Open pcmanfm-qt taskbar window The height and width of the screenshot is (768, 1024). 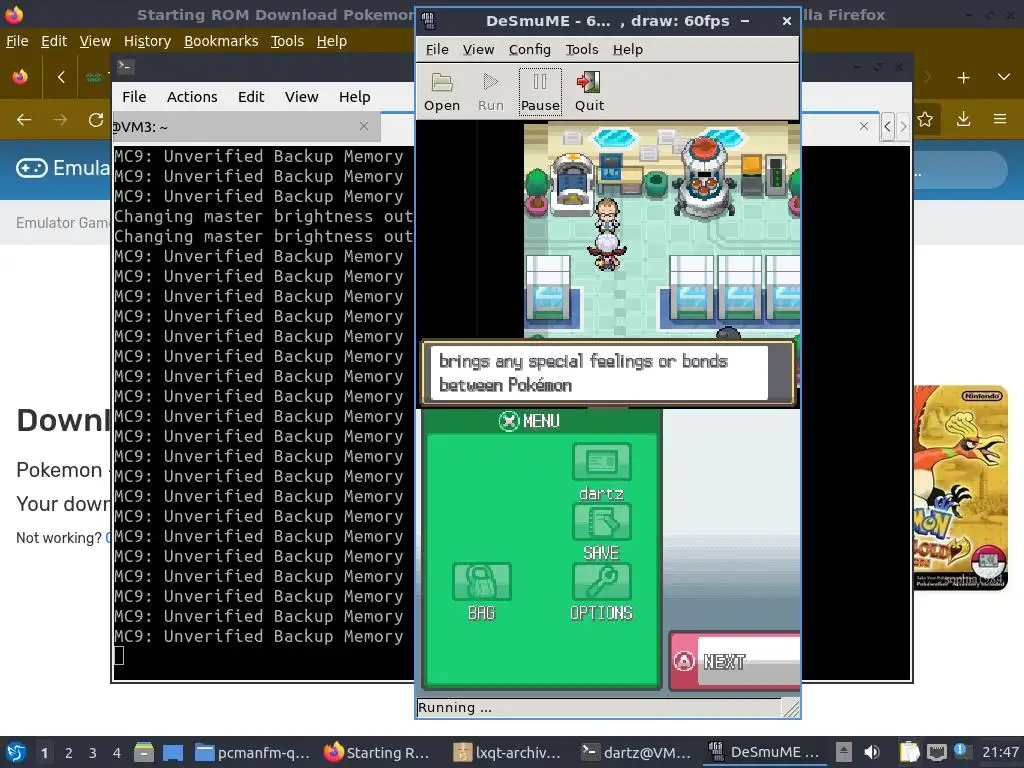pos(252,752)
